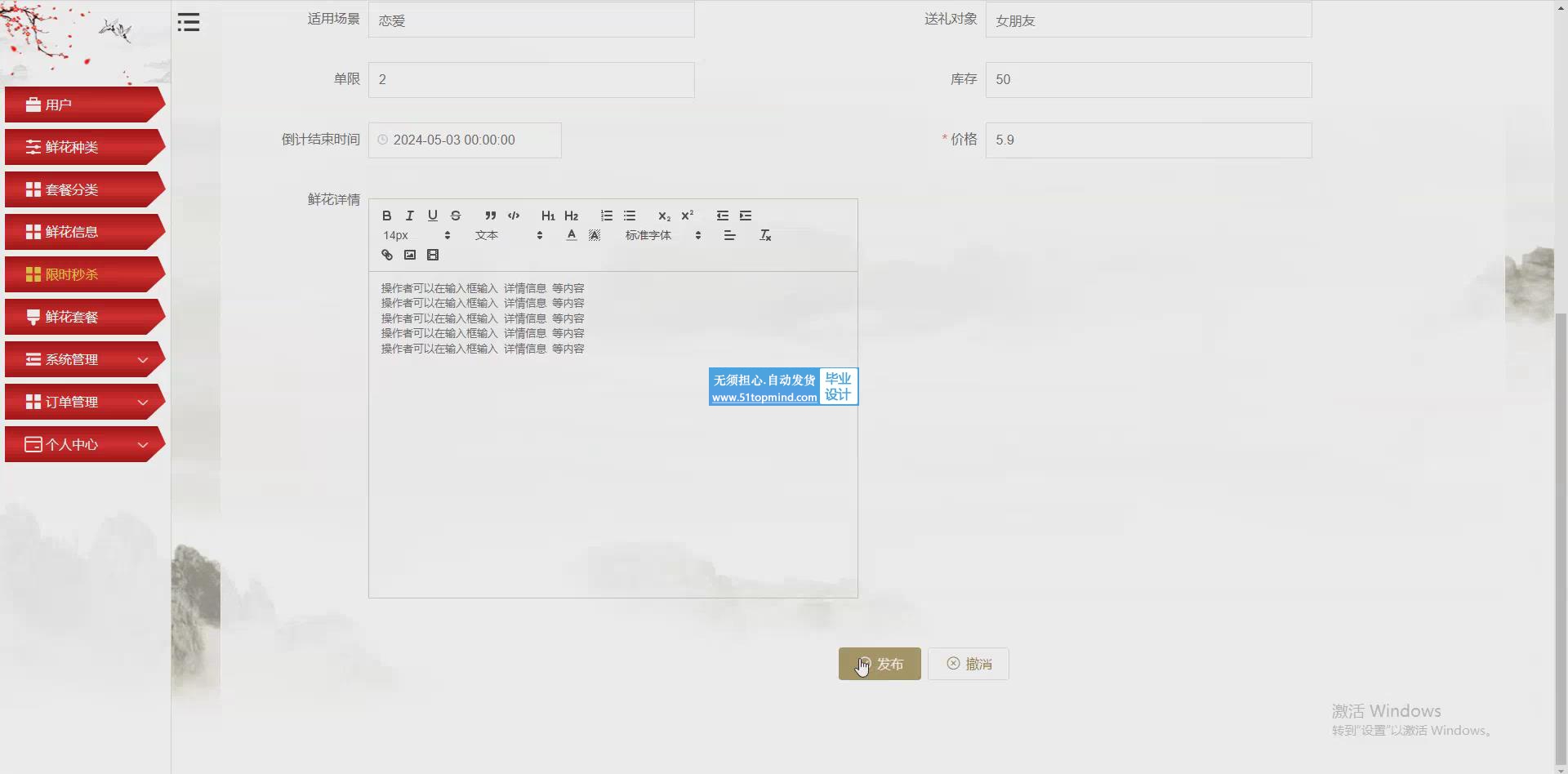Click inside the 鲜花详情 editor text area

coord(613,434)
